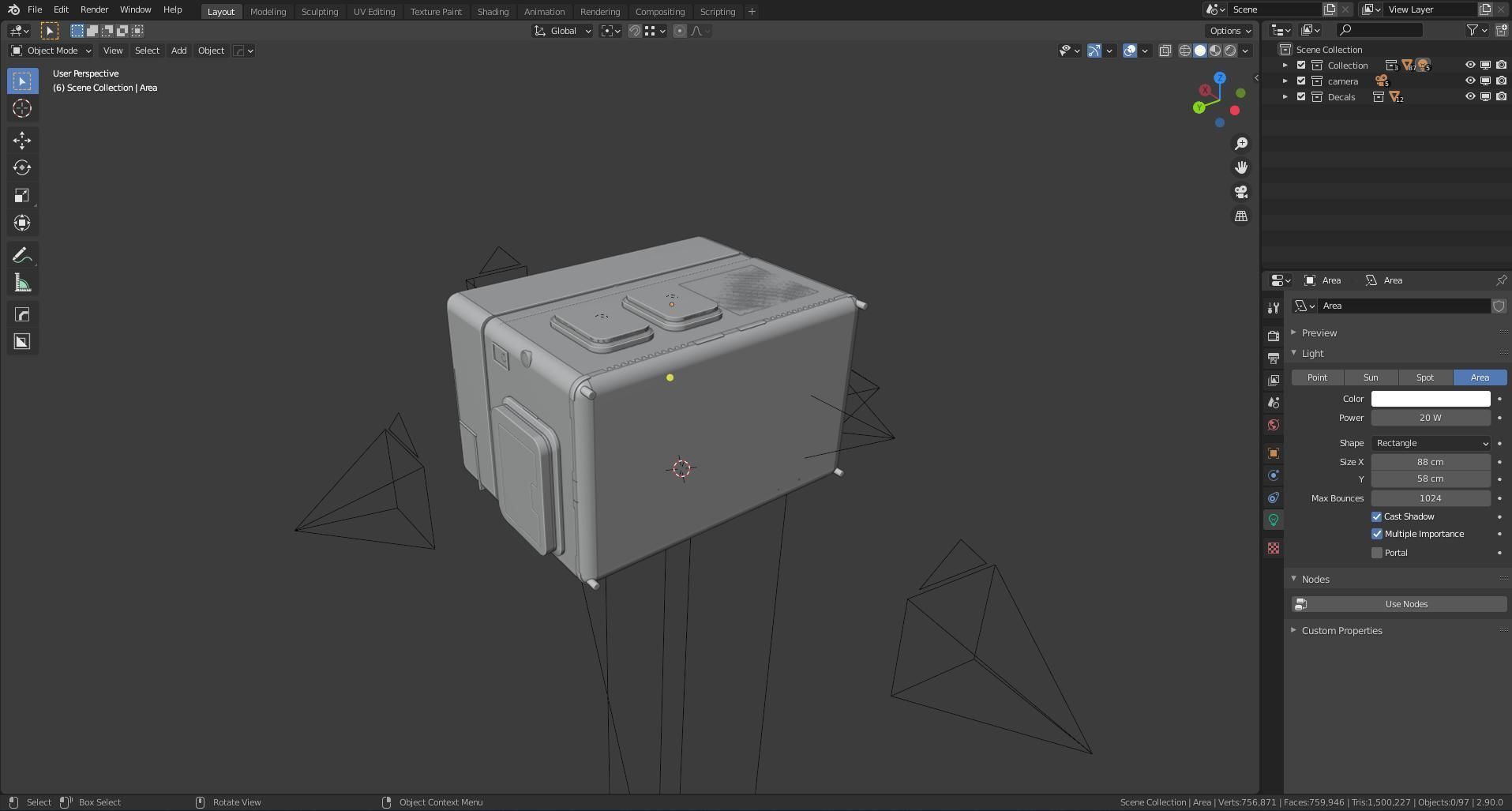Open the World properties tab
The height and width of the screenshot is (811, 1512).
point(1273,425)
